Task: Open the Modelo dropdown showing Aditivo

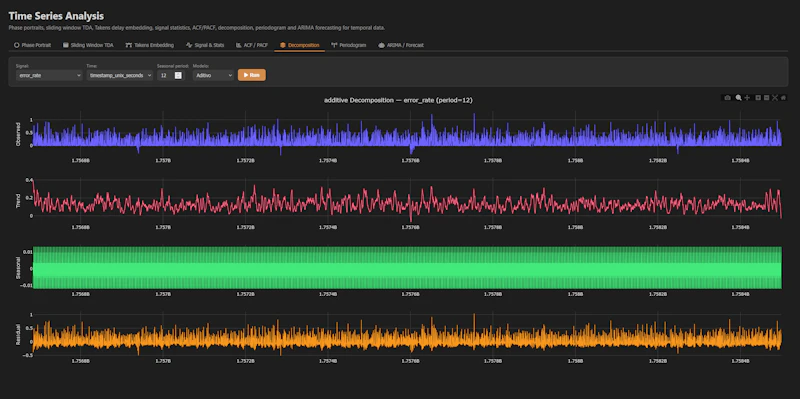Action: coord(213,75)
